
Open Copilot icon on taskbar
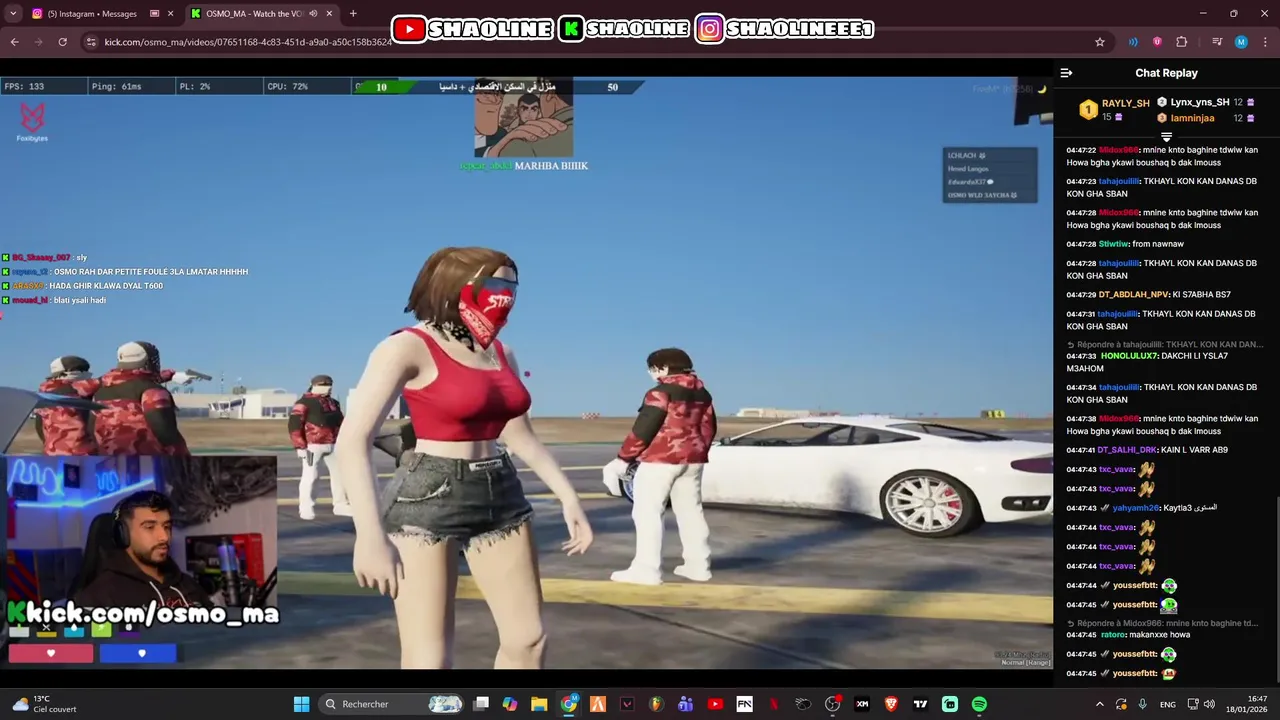point(510,704)
